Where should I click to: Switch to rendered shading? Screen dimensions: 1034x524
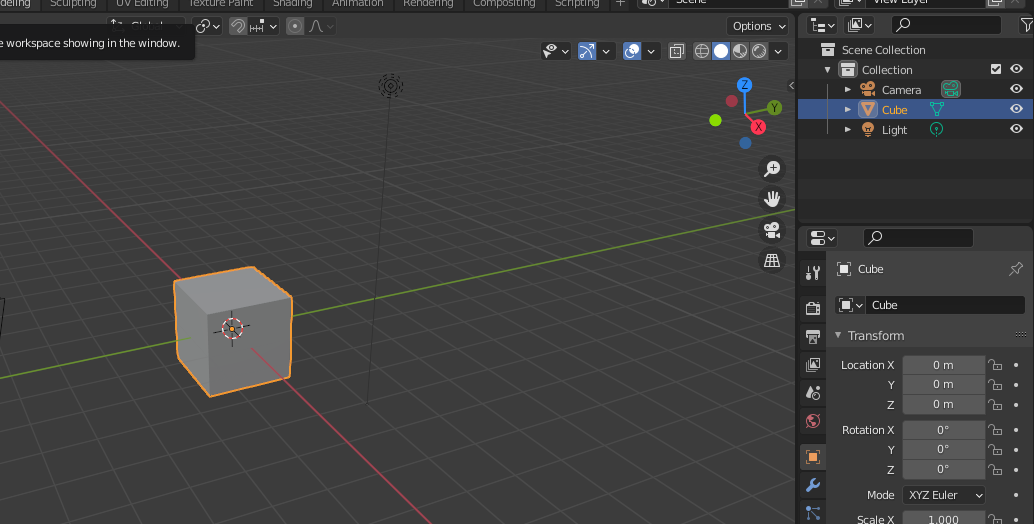(759, 51)
